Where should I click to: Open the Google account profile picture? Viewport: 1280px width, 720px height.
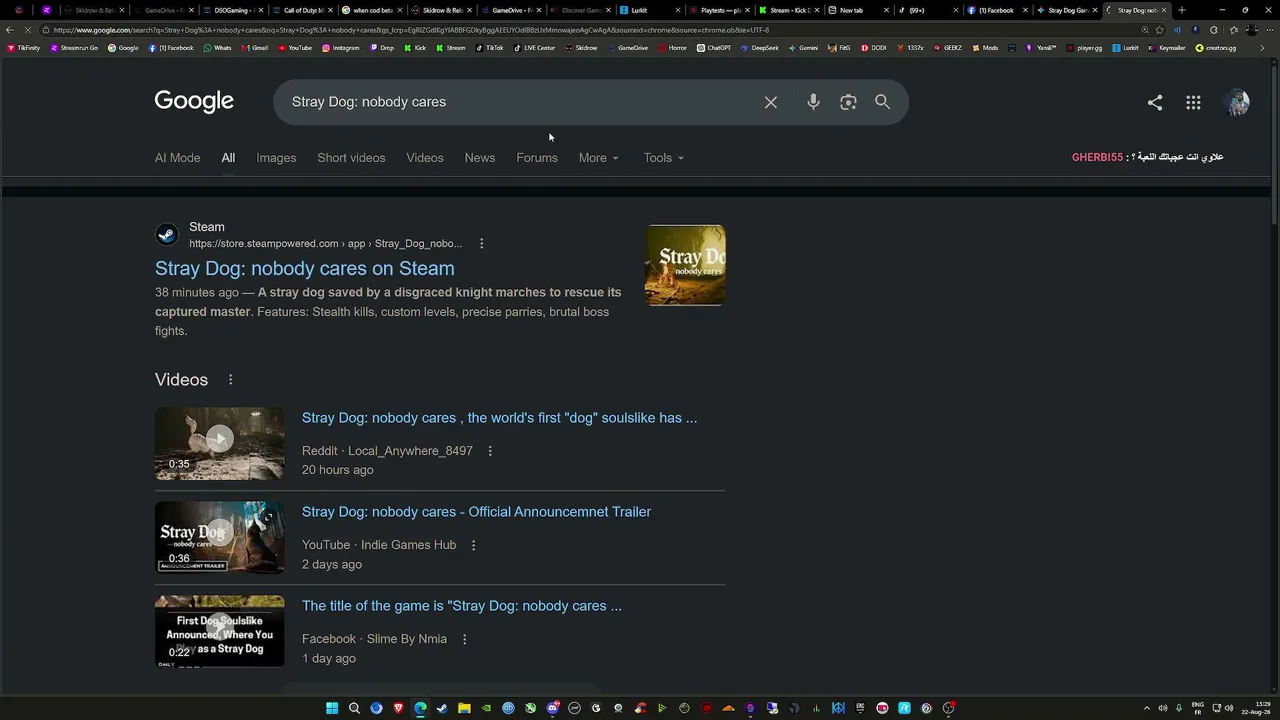pyautogui.click(x=1237, y=102)
